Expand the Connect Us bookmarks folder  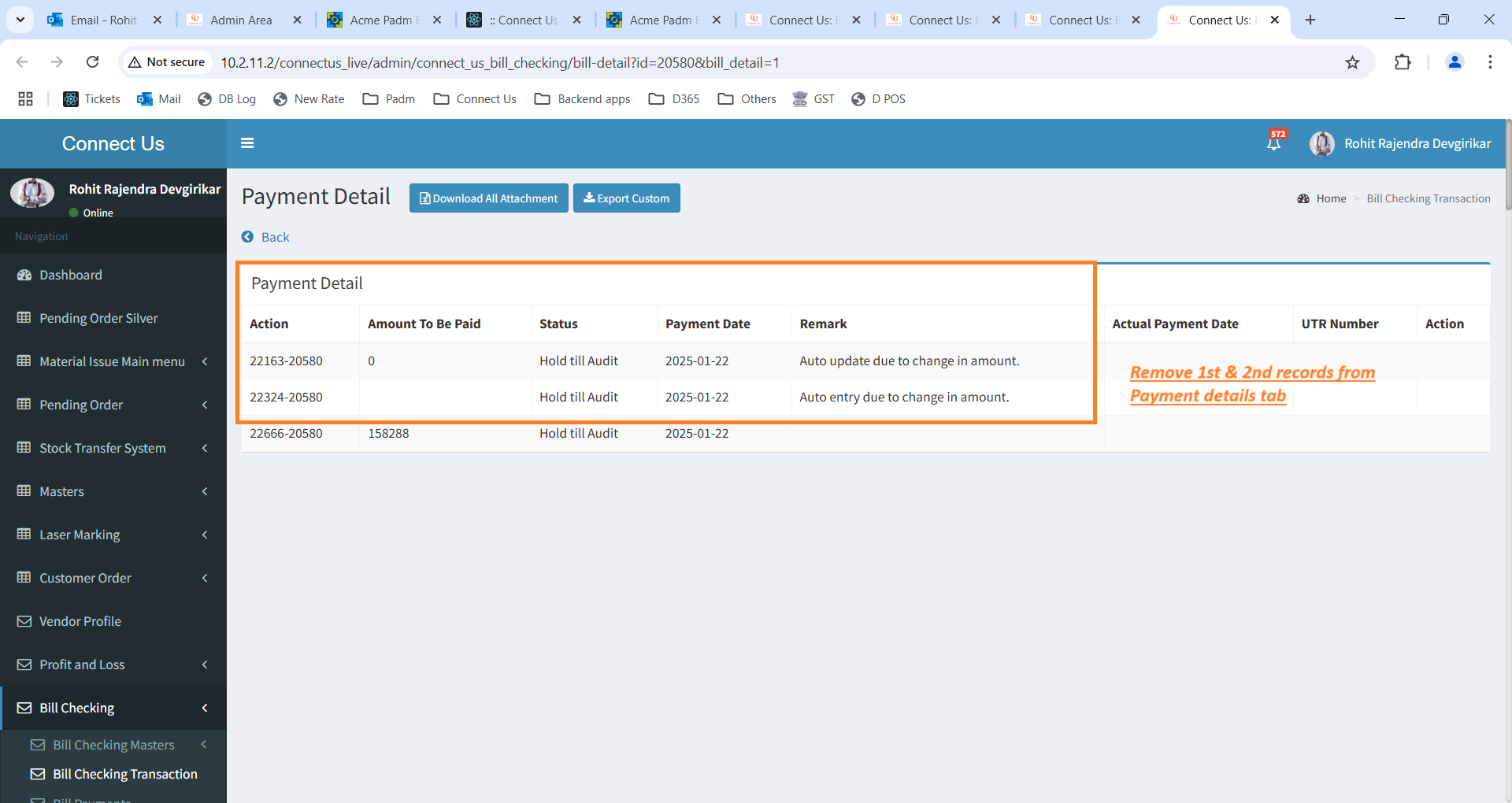[475, 98]
